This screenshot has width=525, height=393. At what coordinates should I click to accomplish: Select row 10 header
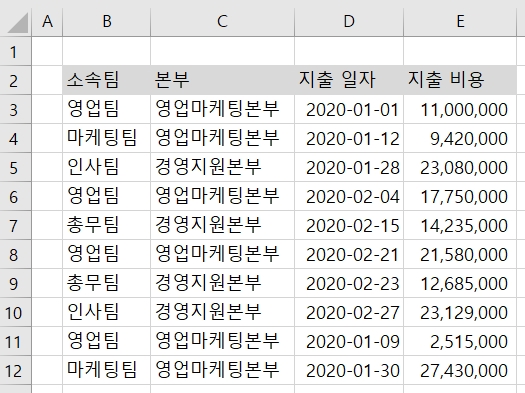click(15, 312)
